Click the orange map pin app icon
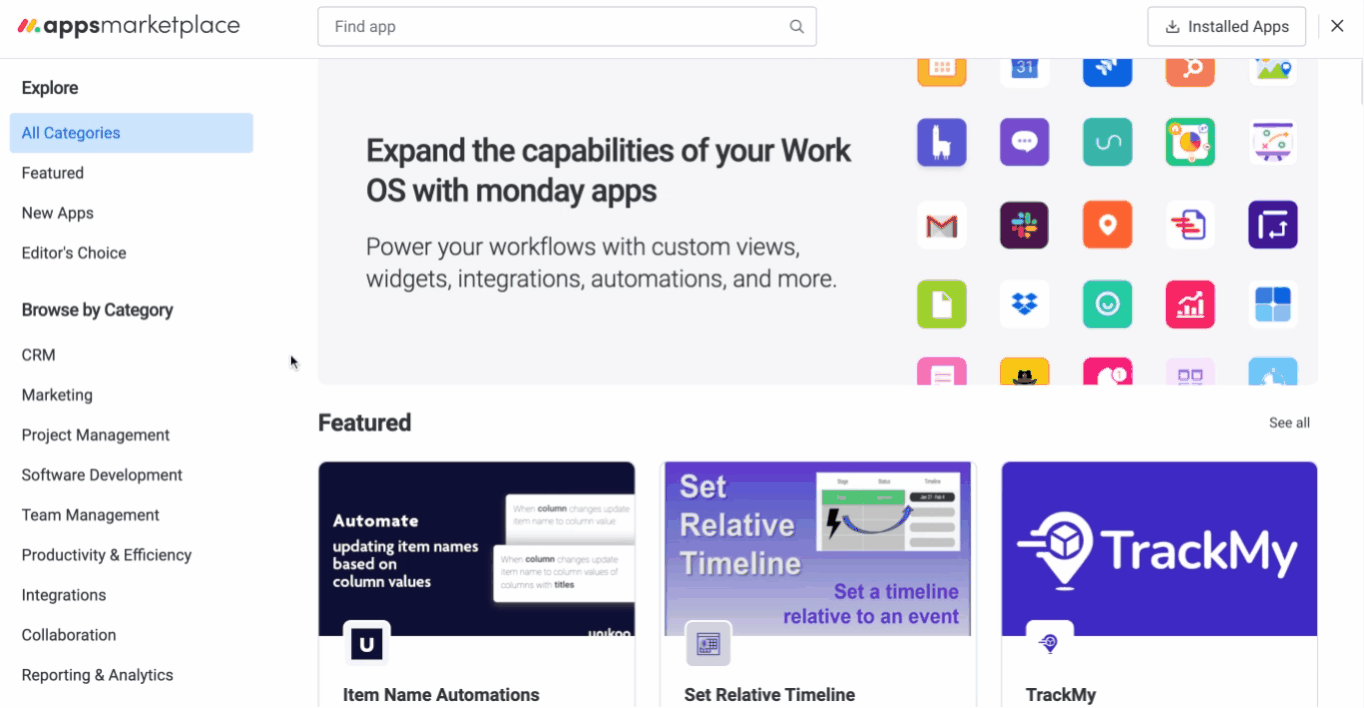 click(x=1107, y=225)
